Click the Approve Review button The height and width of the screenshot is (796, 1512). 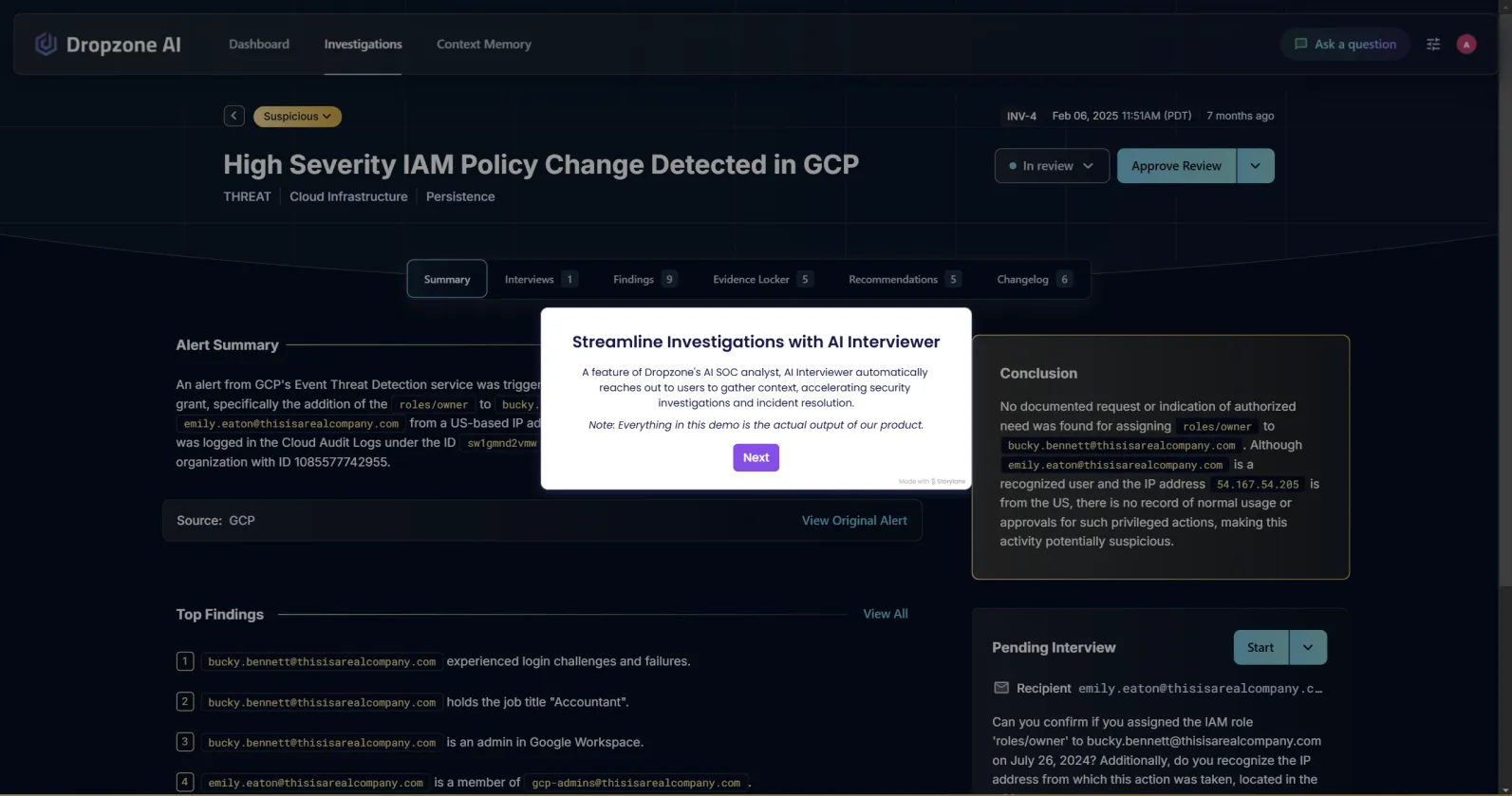(1176, 166)
